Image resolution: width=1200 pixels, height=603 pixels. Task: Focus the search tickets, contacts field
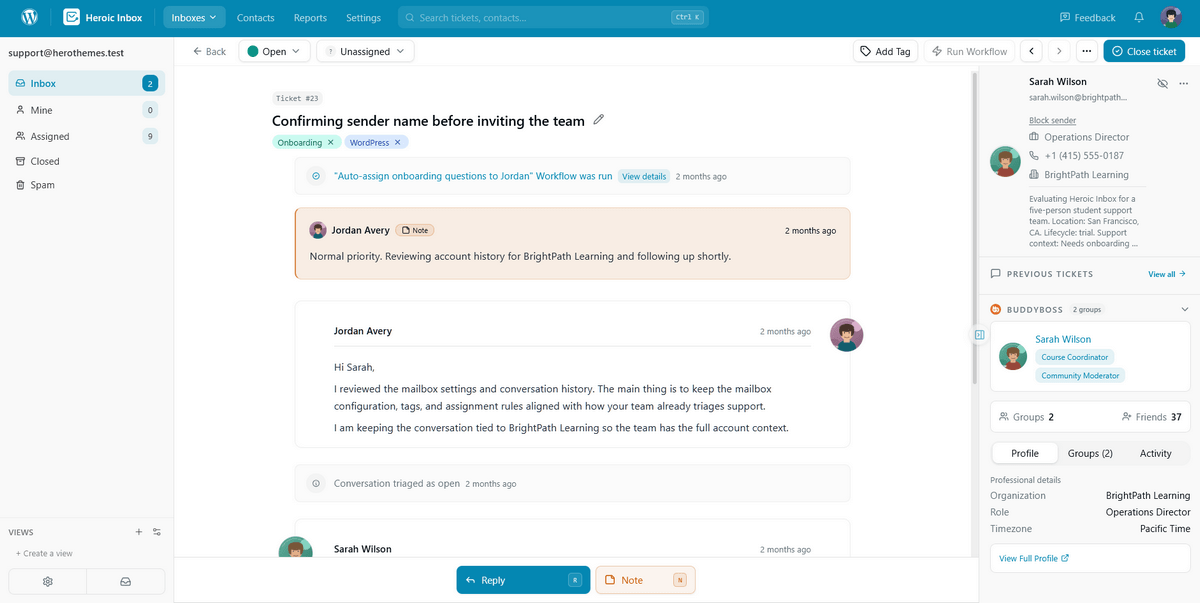(x=552, y=17)
